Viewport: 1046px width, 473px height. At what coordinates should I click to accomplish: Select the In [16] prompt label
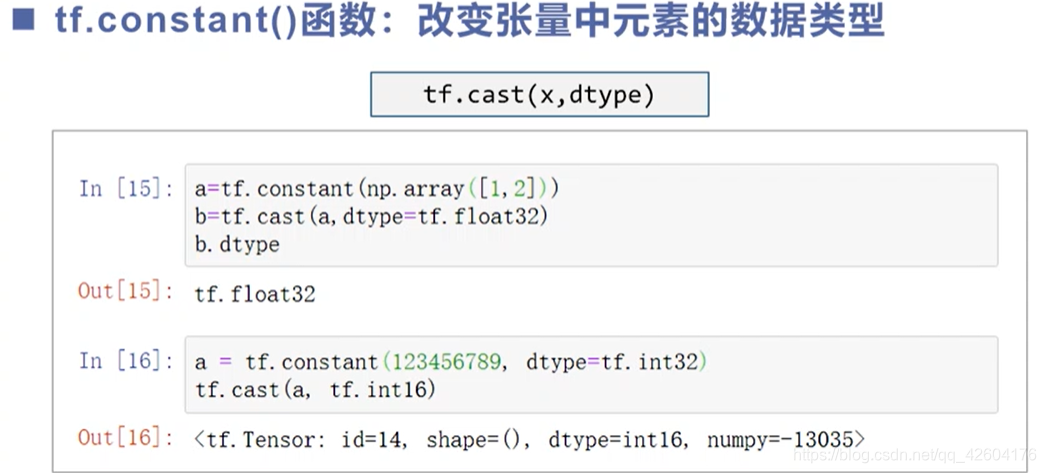click(x=127, y=362)
